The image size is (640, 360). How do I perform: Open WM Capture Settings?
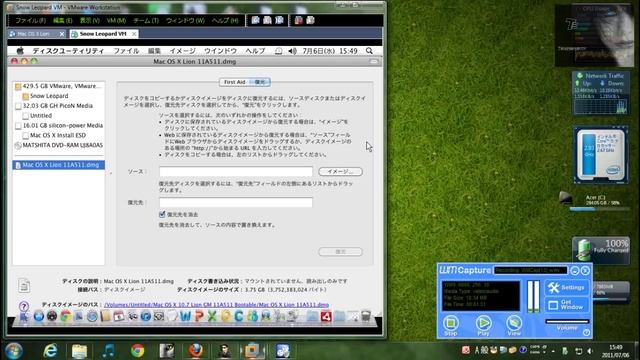click(x=567, y=288)
